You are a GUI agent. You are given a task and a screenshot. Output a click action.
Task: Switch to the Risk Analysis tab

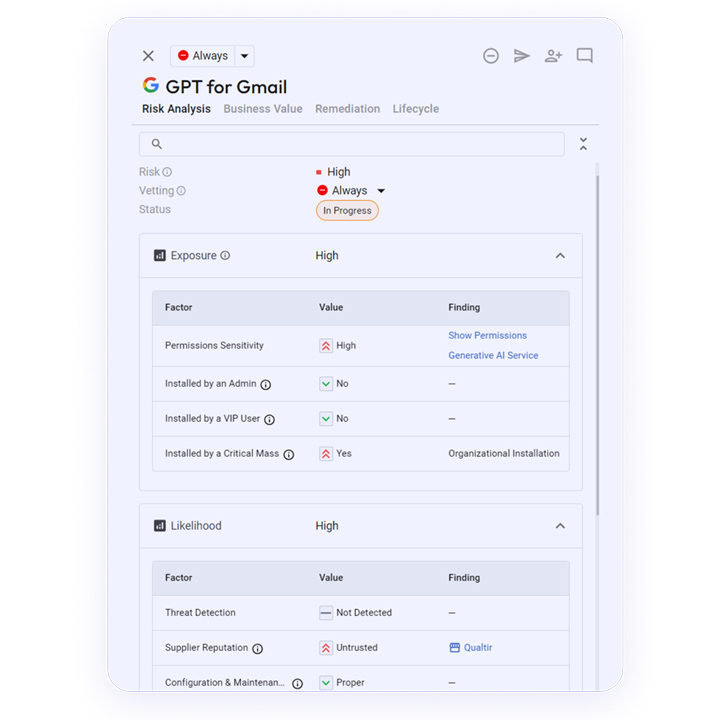tap(176, 109)
